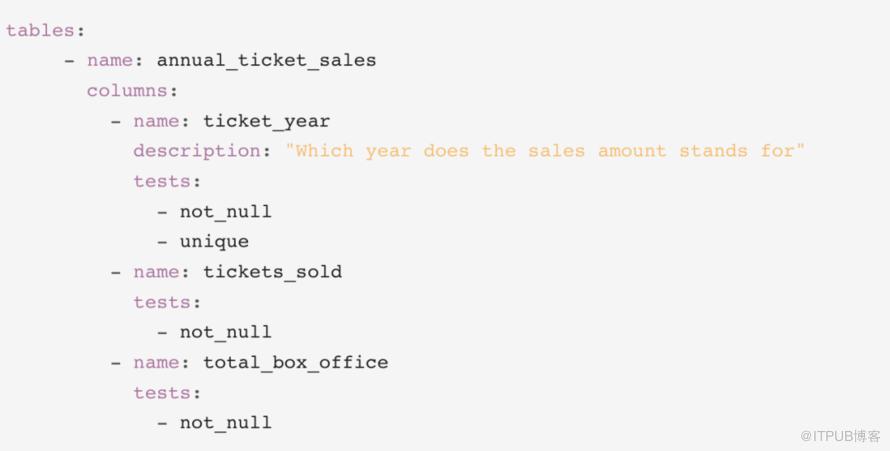This screenshot has height=451, width=890.
Task: Click the 'columns' key
Action: tap(127, 91)
